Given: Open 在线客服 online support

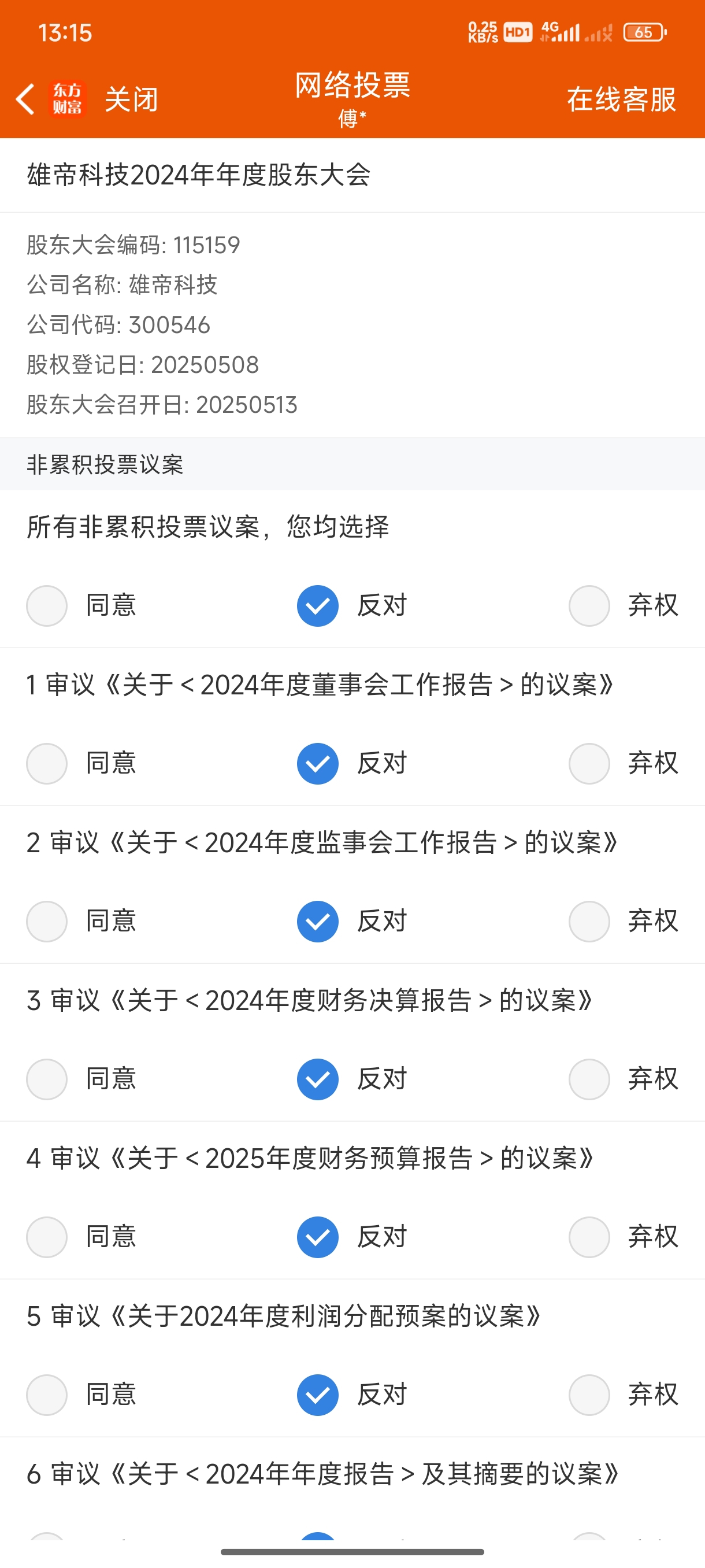Looking at the screenshot, I should (622, 99).
